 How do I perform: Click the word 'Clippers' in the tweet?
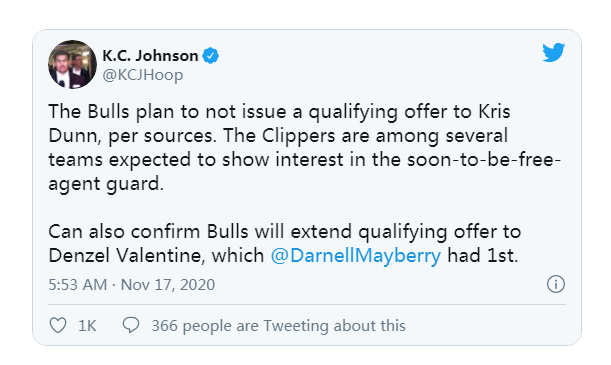298,136
